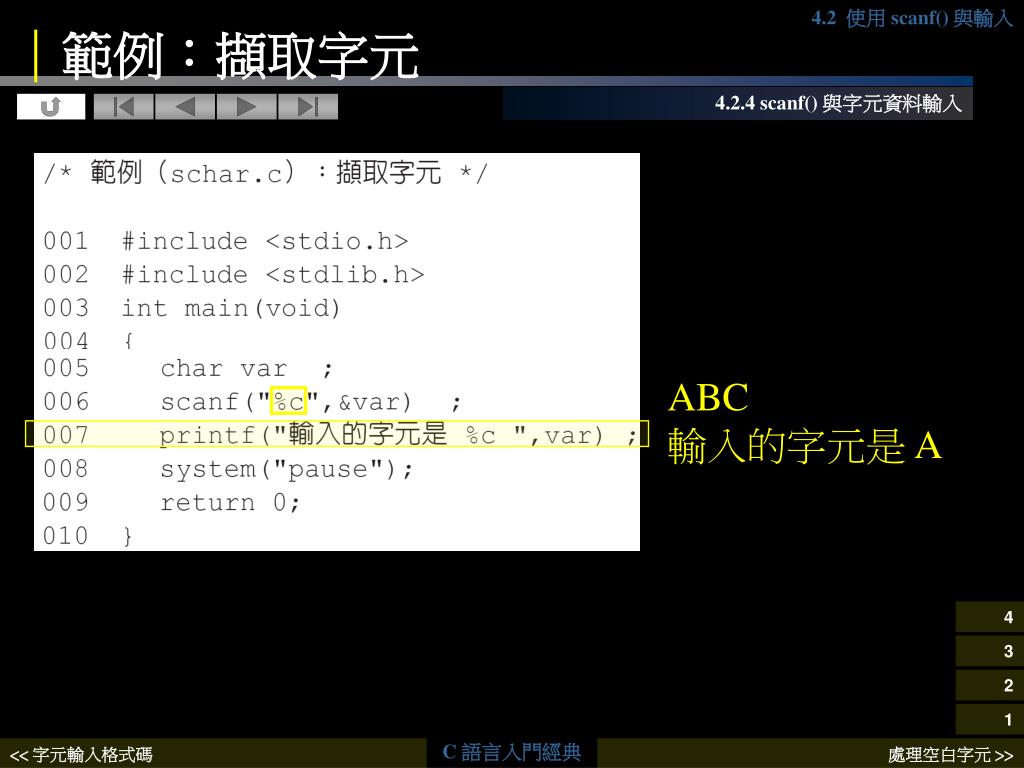Click line 004 opening brace
The image size is (1024, 768).
88,340
